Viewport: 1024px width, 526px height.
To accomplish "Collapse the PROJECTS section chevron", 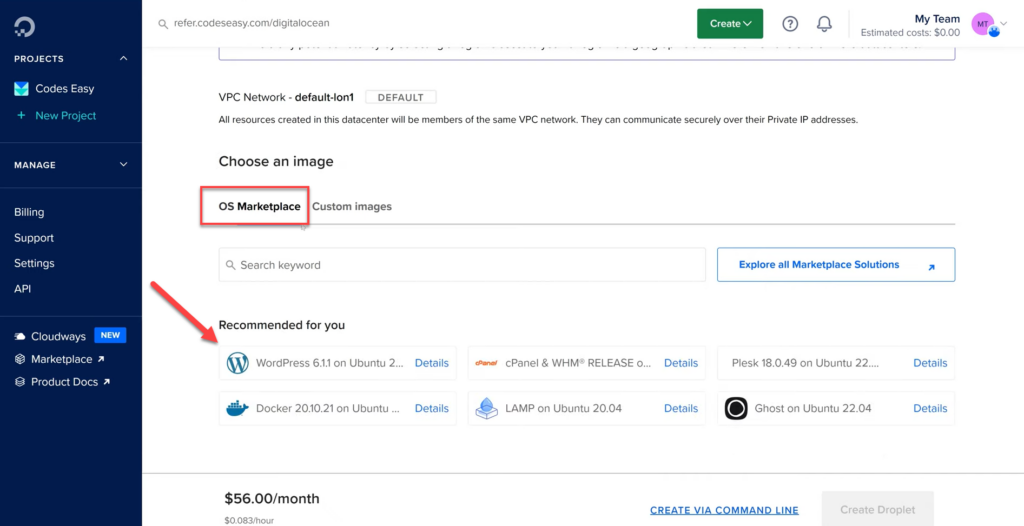I will coord(123,59).
